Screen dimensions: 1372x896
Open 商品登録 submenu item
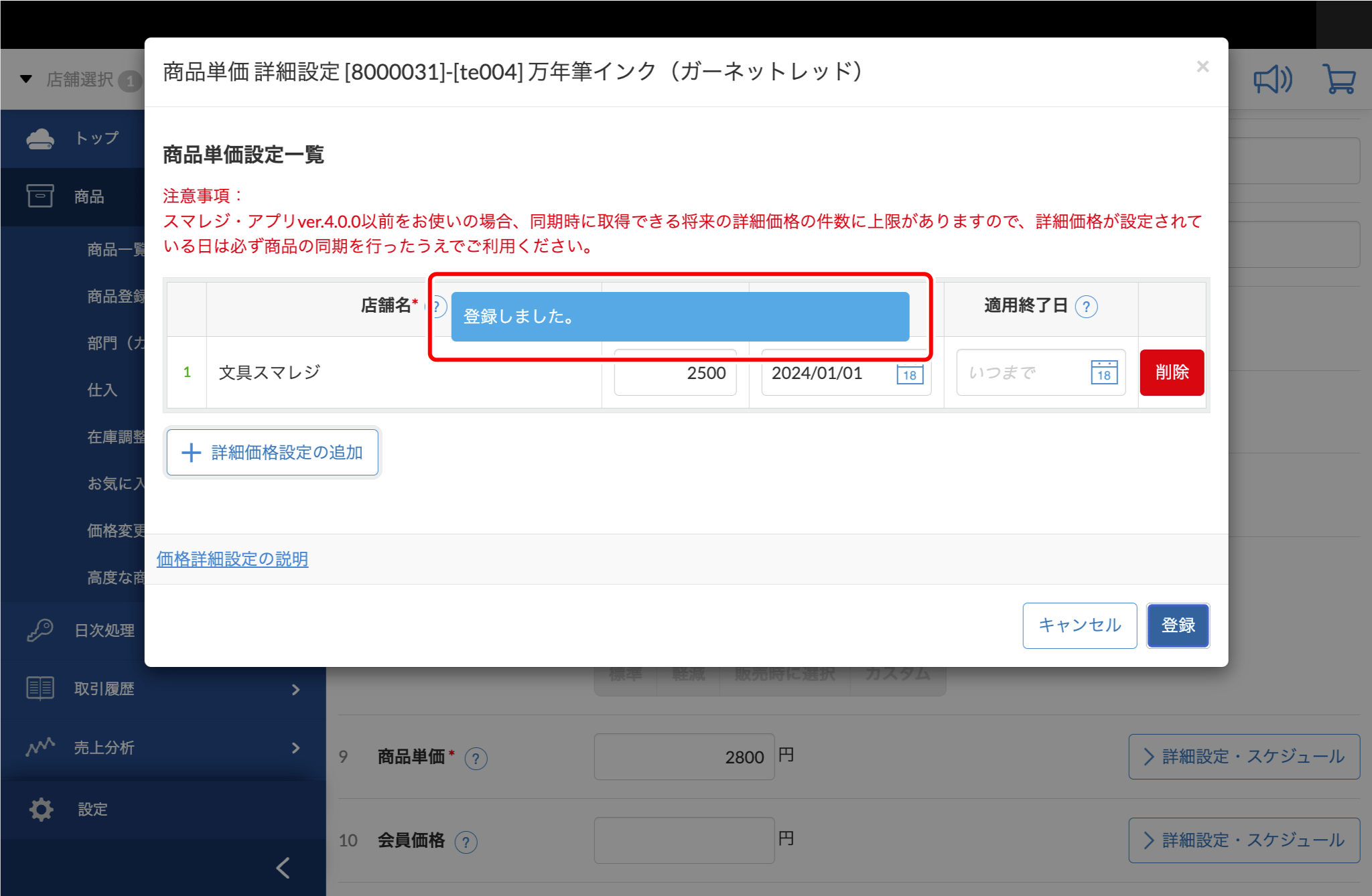(116, 296)
